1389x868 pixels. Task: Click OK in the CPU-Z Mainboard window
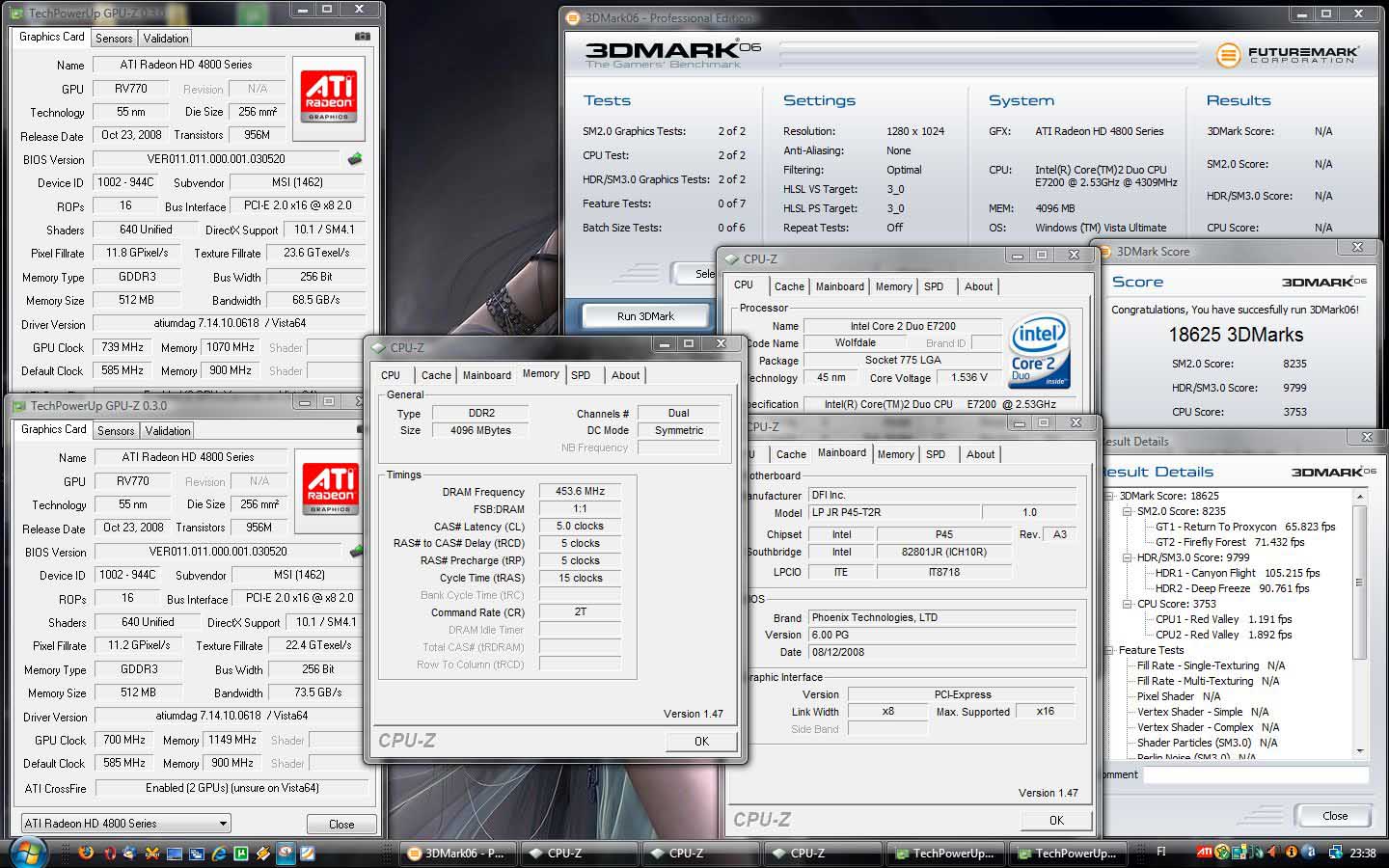coord(1056,821)
